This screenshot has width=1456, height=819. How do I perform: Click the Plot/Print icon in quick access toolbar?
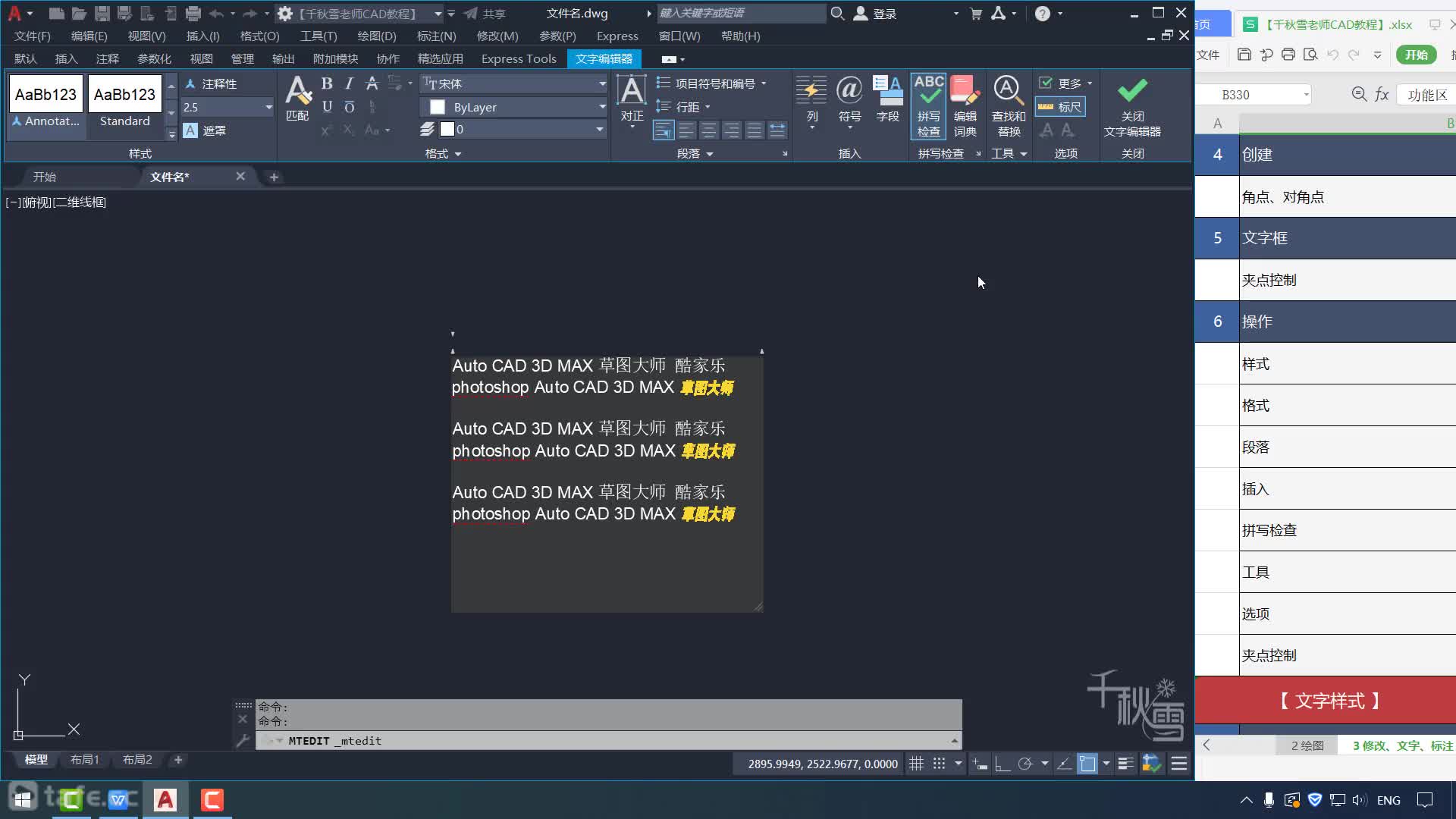[x=193, y=14]
